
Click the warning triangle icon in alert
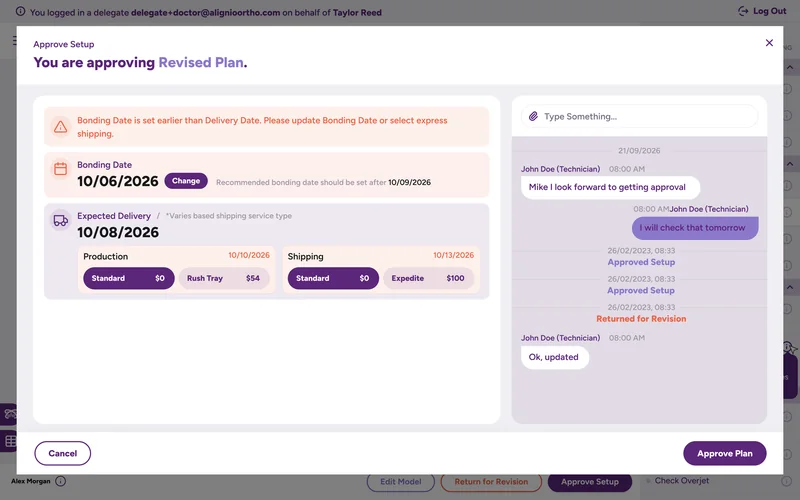(61, 127)
